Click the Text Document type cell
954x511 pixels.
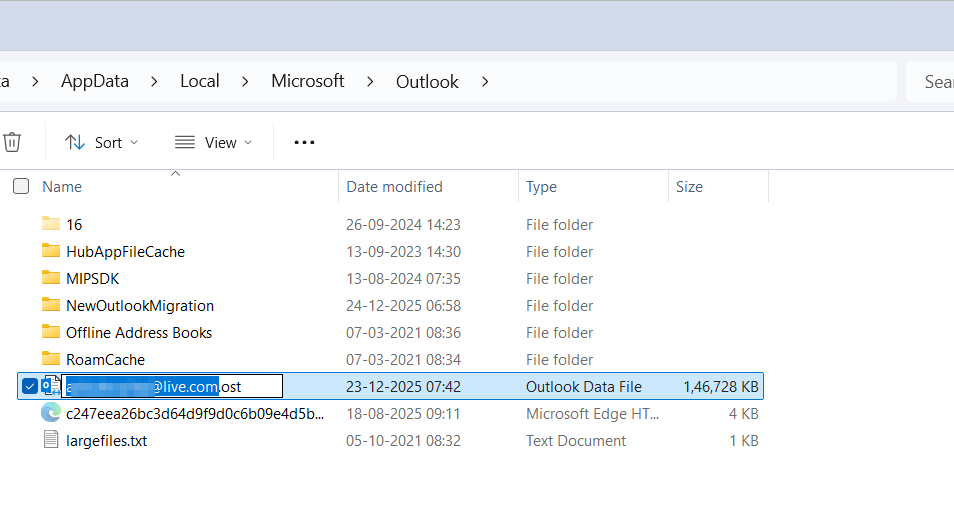coord(576,440)
